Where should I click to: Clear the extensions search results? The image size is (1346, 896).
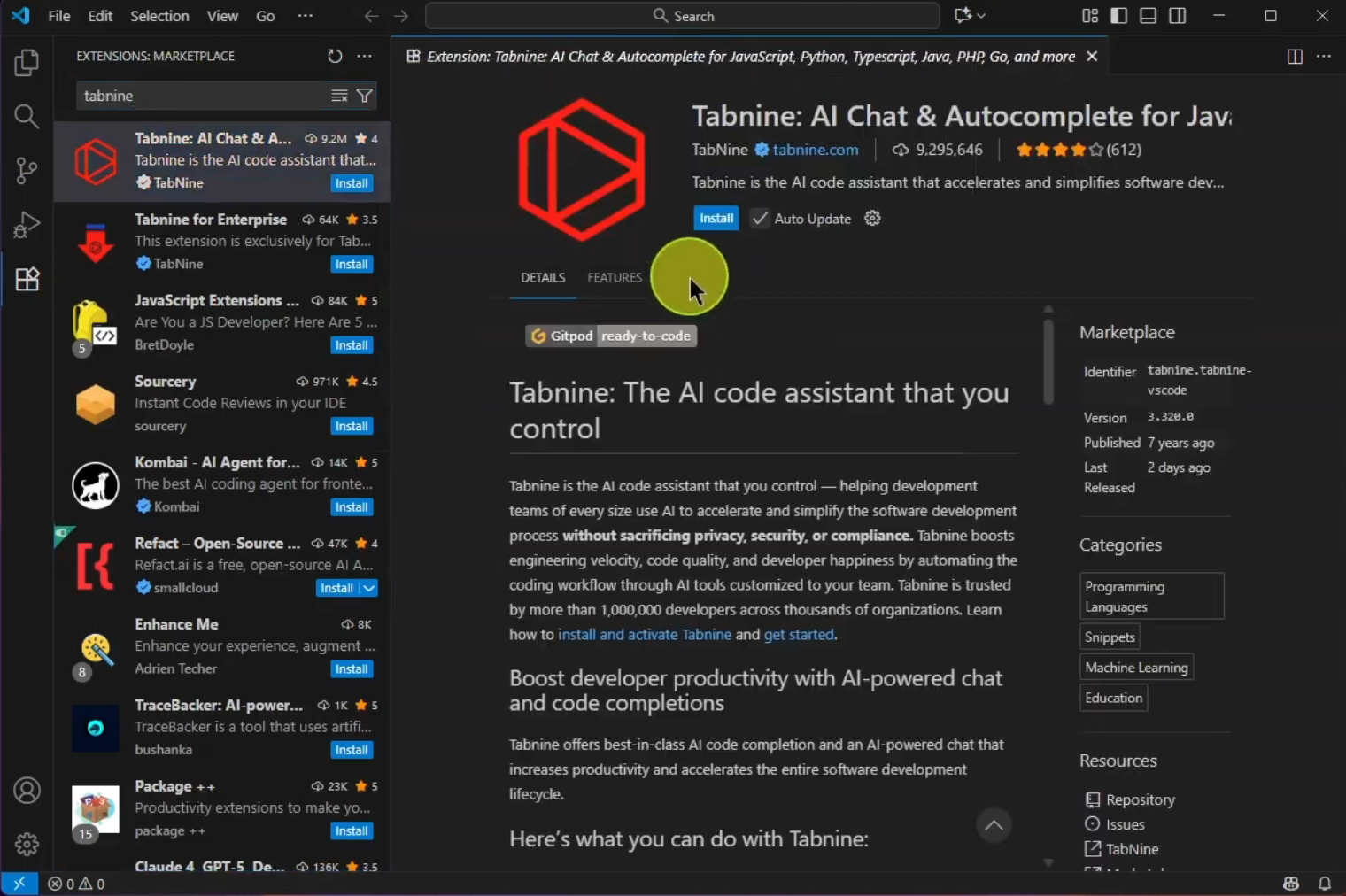pyautogui.click(x=339, y=96)
